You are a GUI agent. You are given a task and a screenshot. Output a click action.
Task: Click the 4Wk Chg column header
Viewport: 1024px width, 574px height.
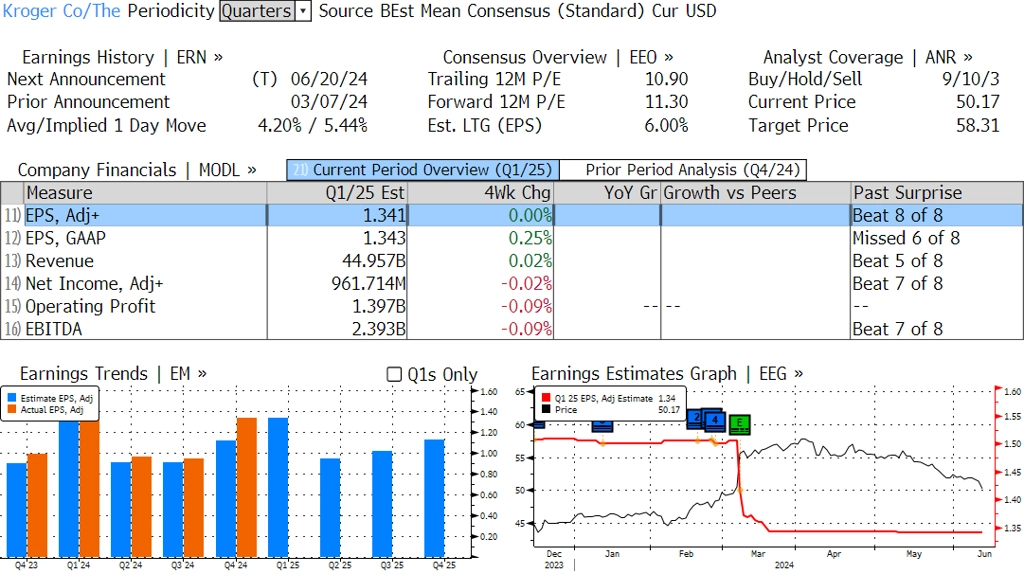[480, 193]
